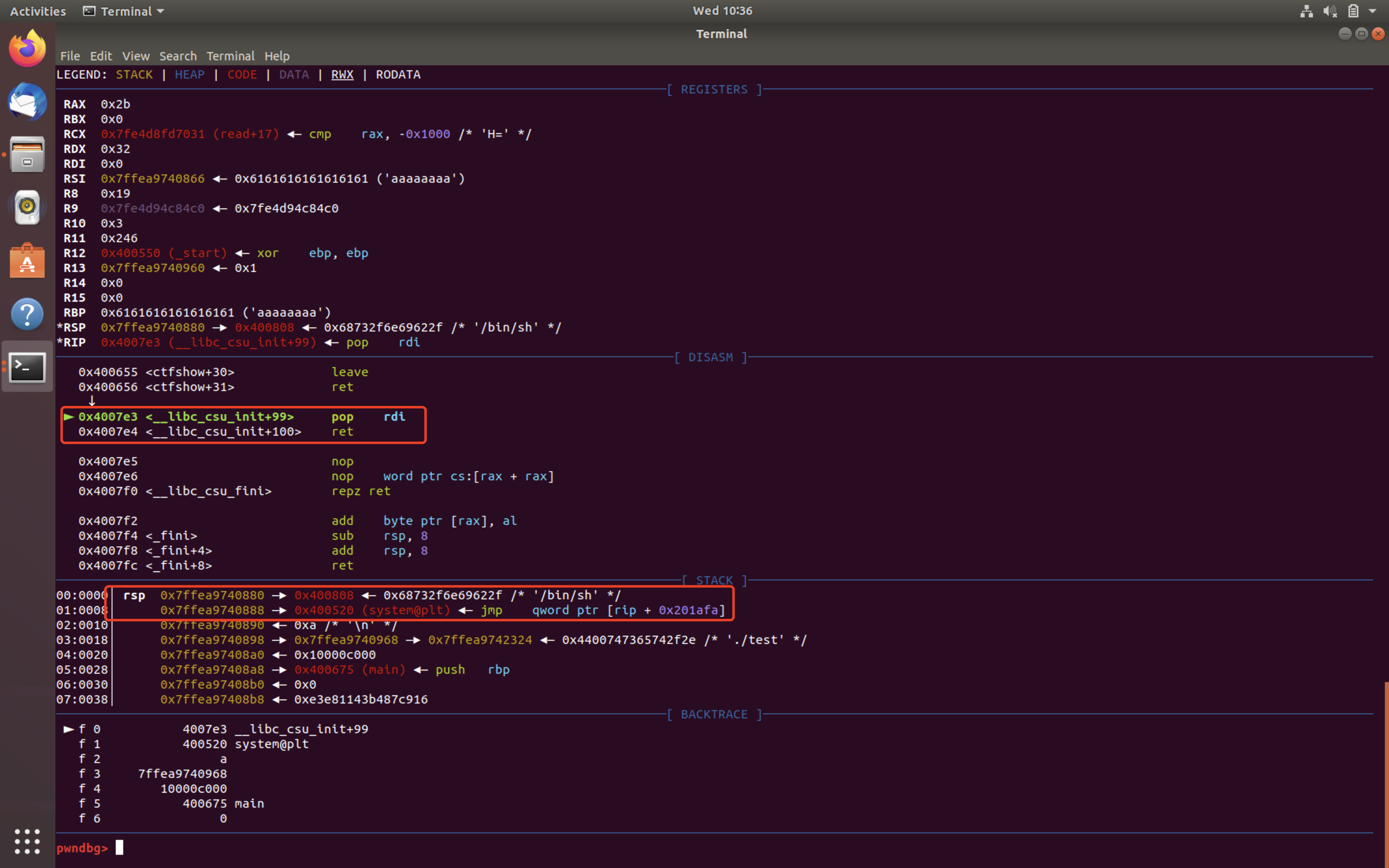Open the Files manager dock icon

(27, 155)
